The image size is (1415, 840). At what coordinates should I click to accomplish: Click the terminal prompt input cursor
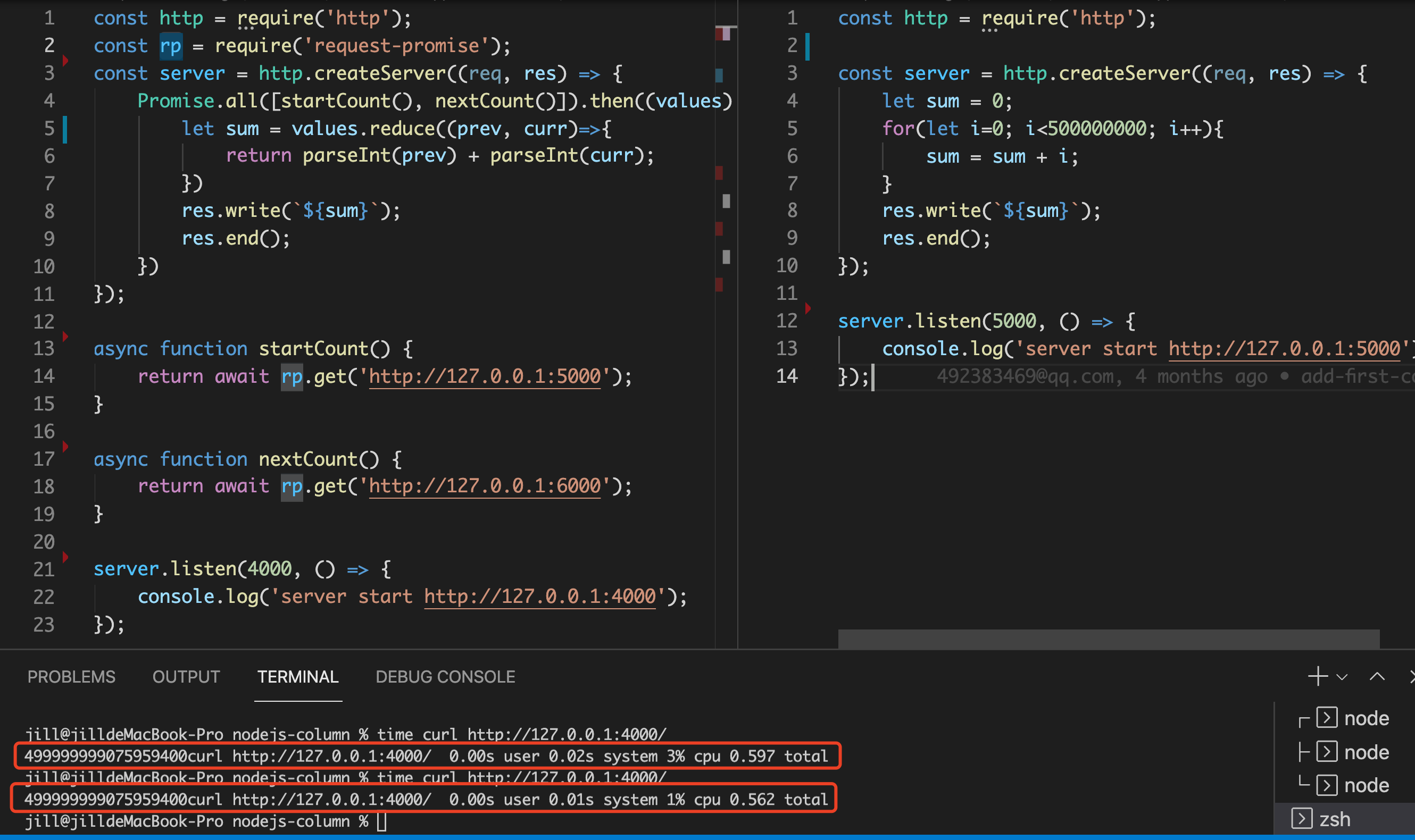381,821
